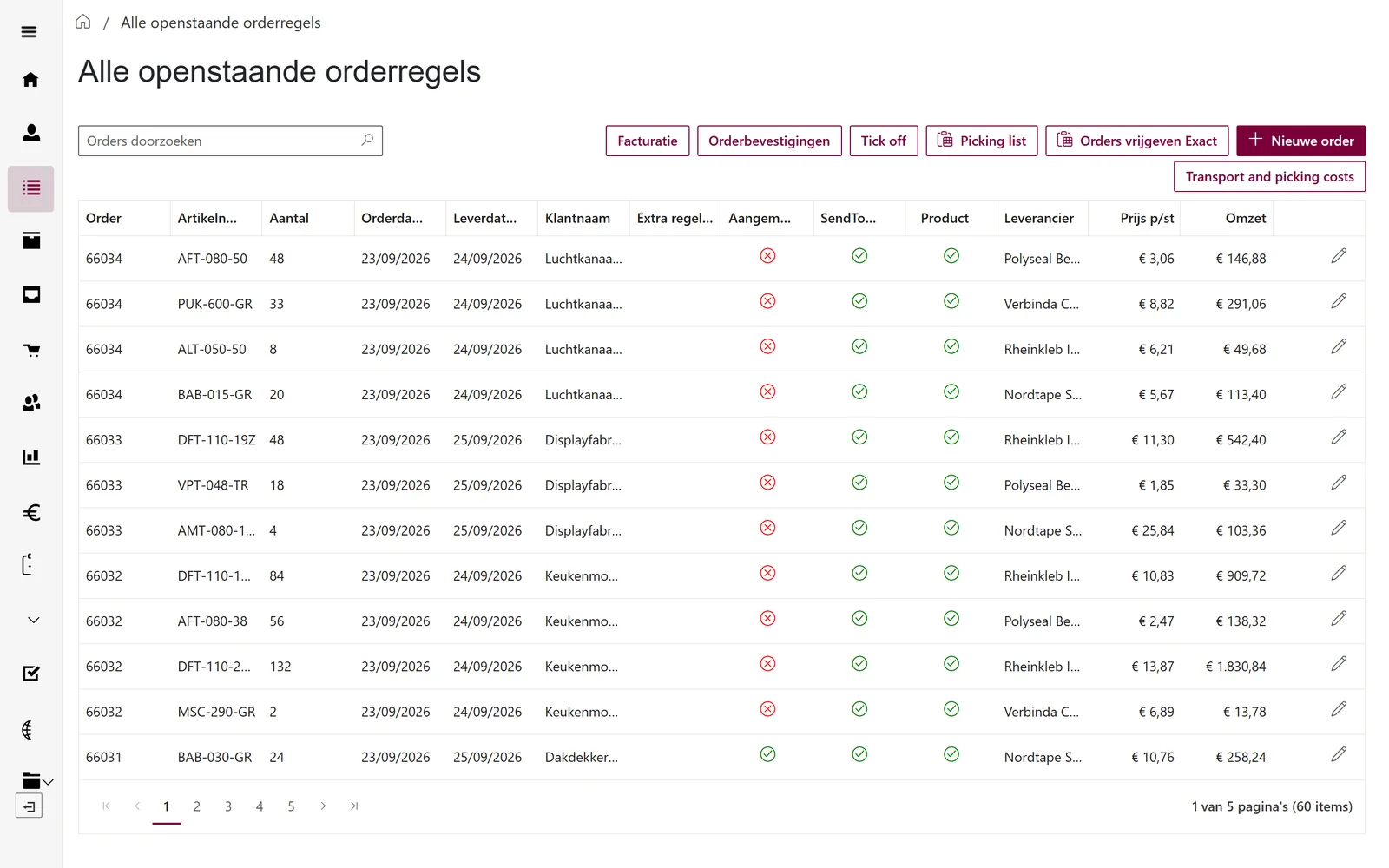The width and height of the screenshot is (1389, 868).
Task: Toggle Aangemeld status for row AFT-080-50
Action: (x=767, y=255)
